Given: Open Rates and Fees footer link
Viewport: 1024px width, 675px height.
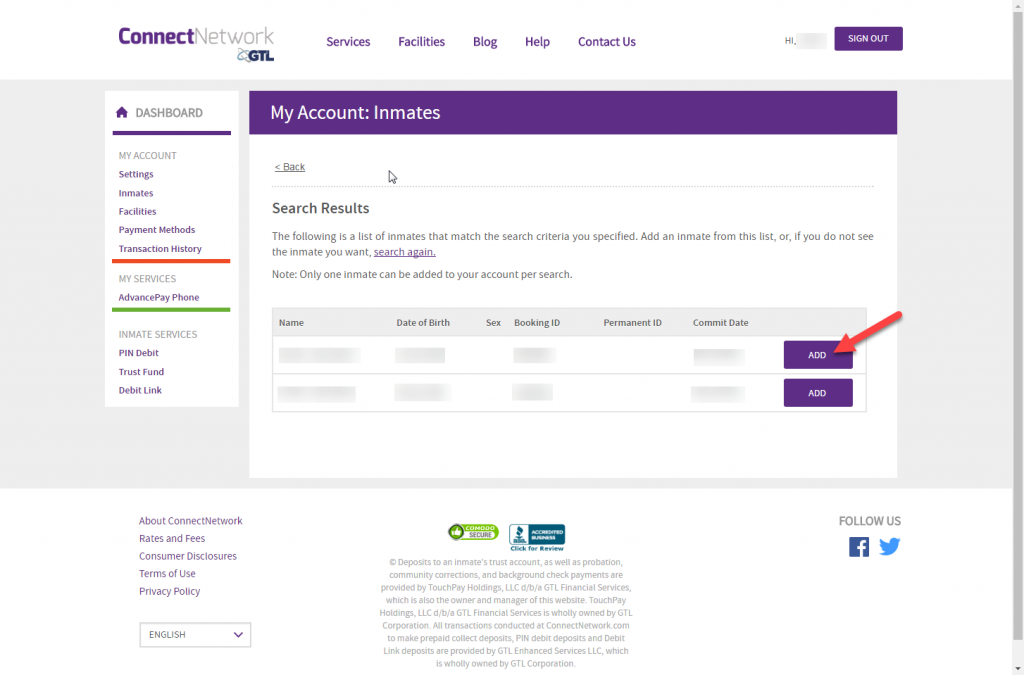Looking at the screenshot, I should pyautogui.click(x=172, y=539).
